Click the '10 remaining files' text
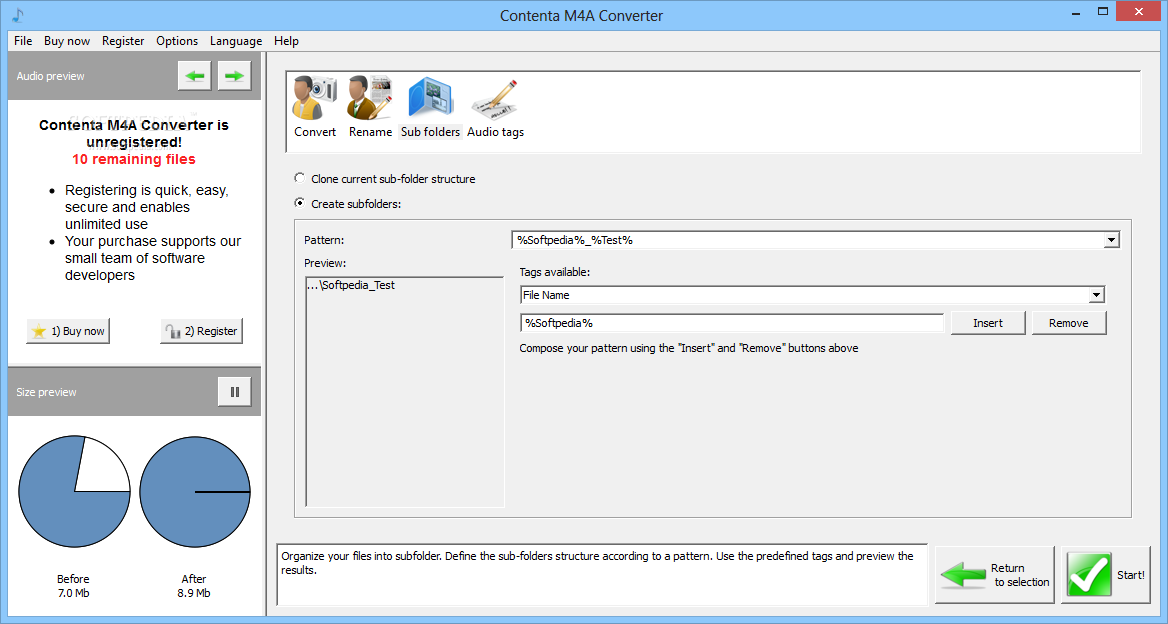 [x=134, y=159]
